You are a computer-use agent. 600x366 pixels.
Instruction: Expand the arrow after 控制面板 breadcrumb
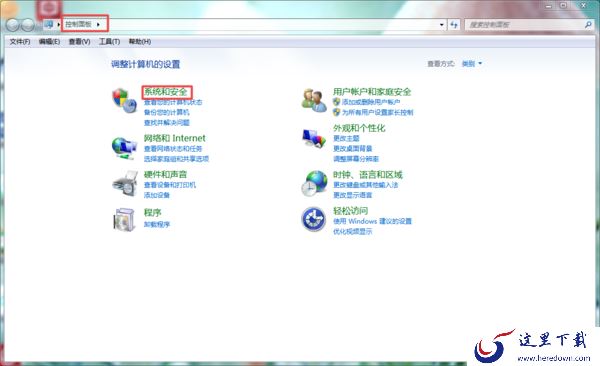tap(98, 25)
